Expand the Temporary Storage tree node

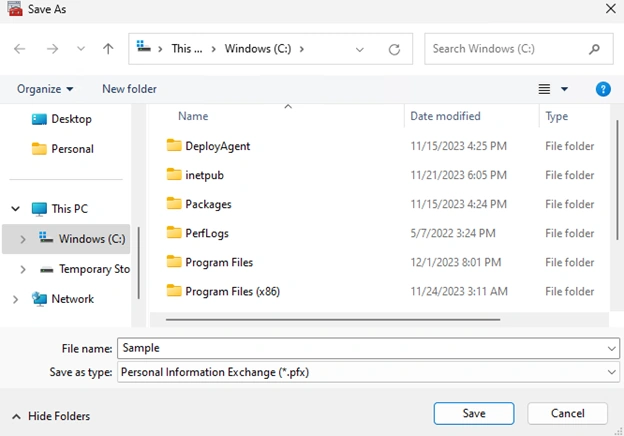[x=23, y=269]
